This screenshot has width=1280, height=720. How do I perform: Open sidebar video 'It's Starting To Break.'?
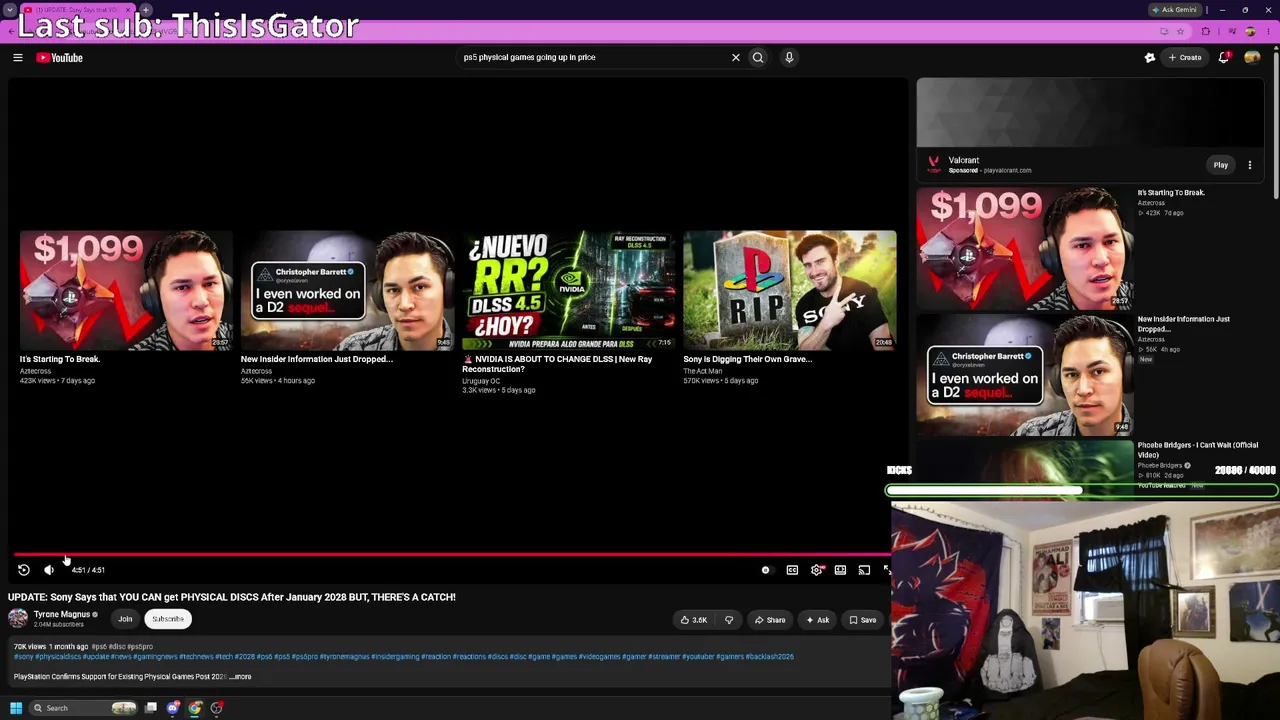pyautogui.click(x=1025, y=248)
